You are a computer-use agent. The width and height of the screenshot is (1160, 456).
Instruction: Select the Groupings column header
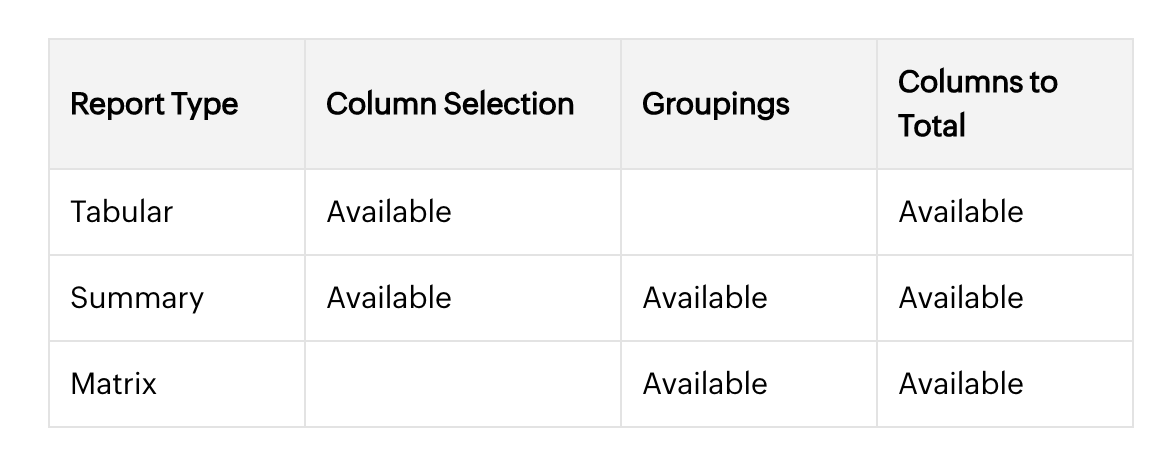[x=715, y=104]
